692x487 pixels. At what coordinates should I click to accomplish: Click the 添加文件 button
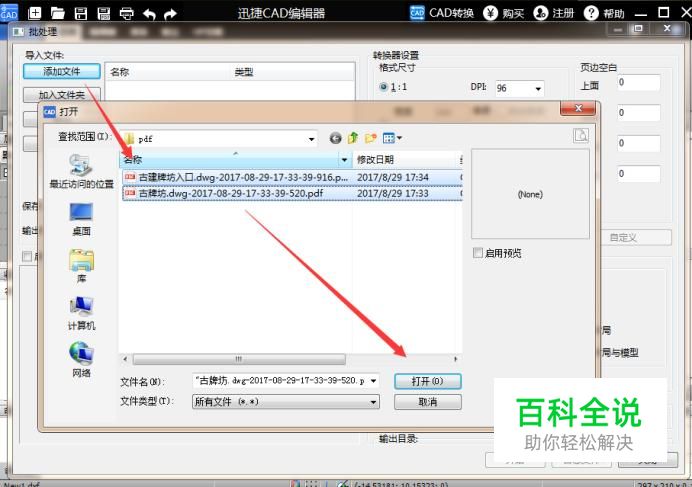pyautogui.click(x=62, y=72)
